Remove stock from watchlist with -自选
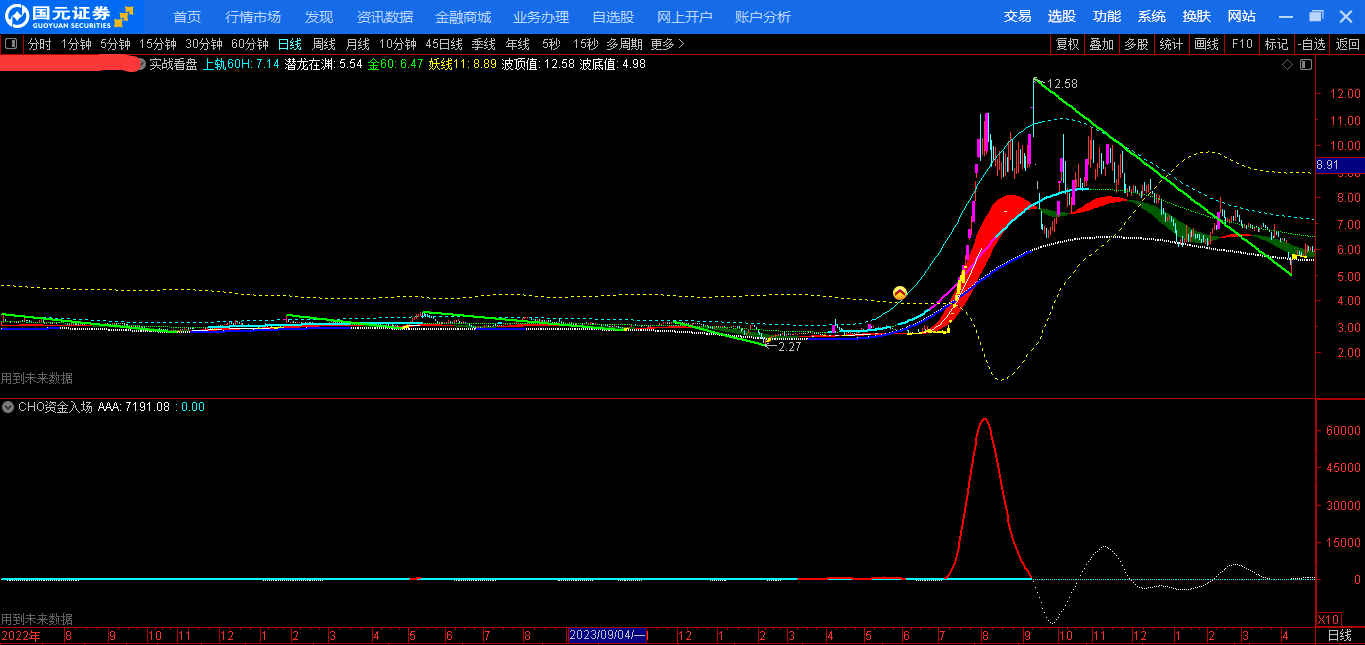 pyautogui.click(x=1311, y=44)
